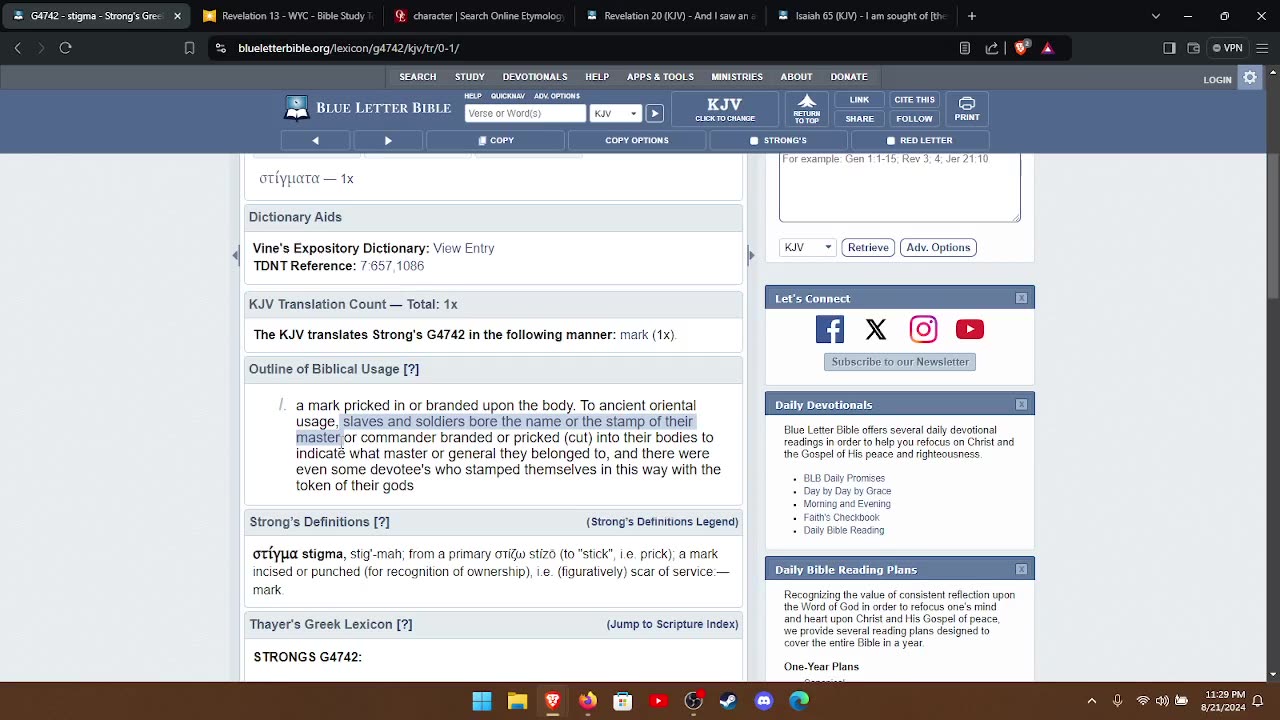Open Steam from the taskbar
The width and height of the screenshot is (1280, 720).
[728, 701]
